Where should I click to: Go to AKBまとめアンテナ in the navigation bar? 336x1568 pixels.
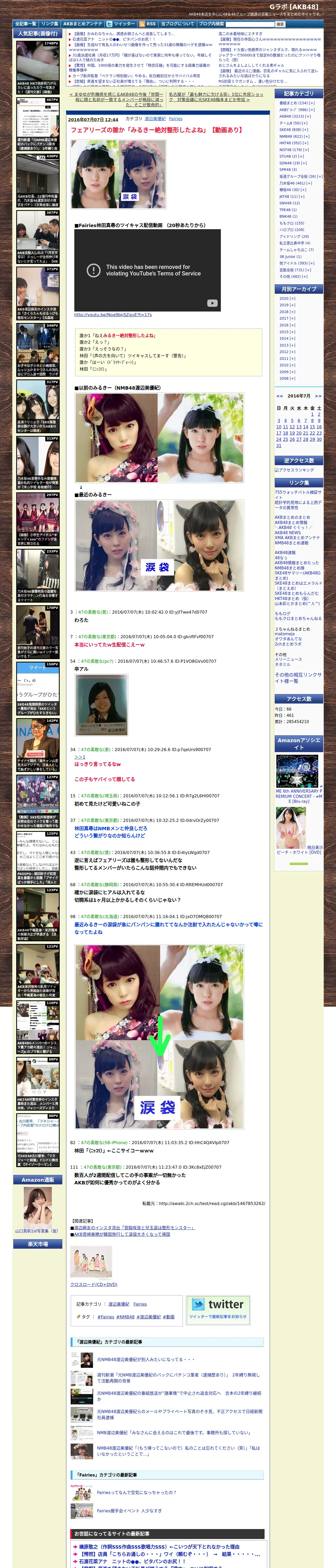[x=83, y=24]
